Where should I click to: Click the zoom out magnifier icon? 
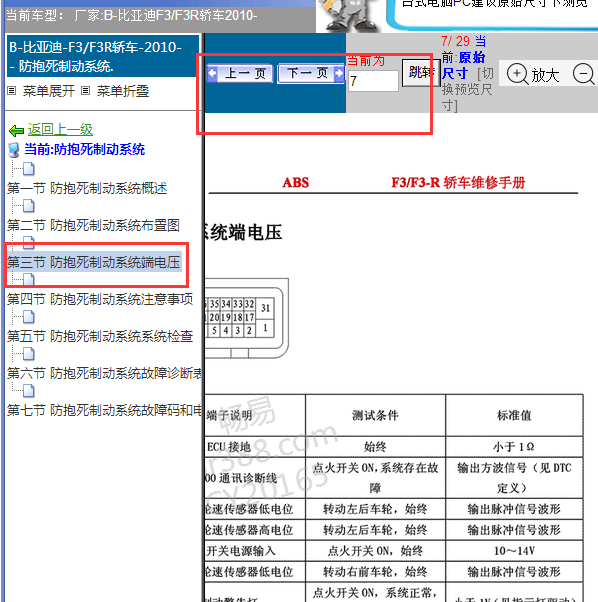click(583, 74)
